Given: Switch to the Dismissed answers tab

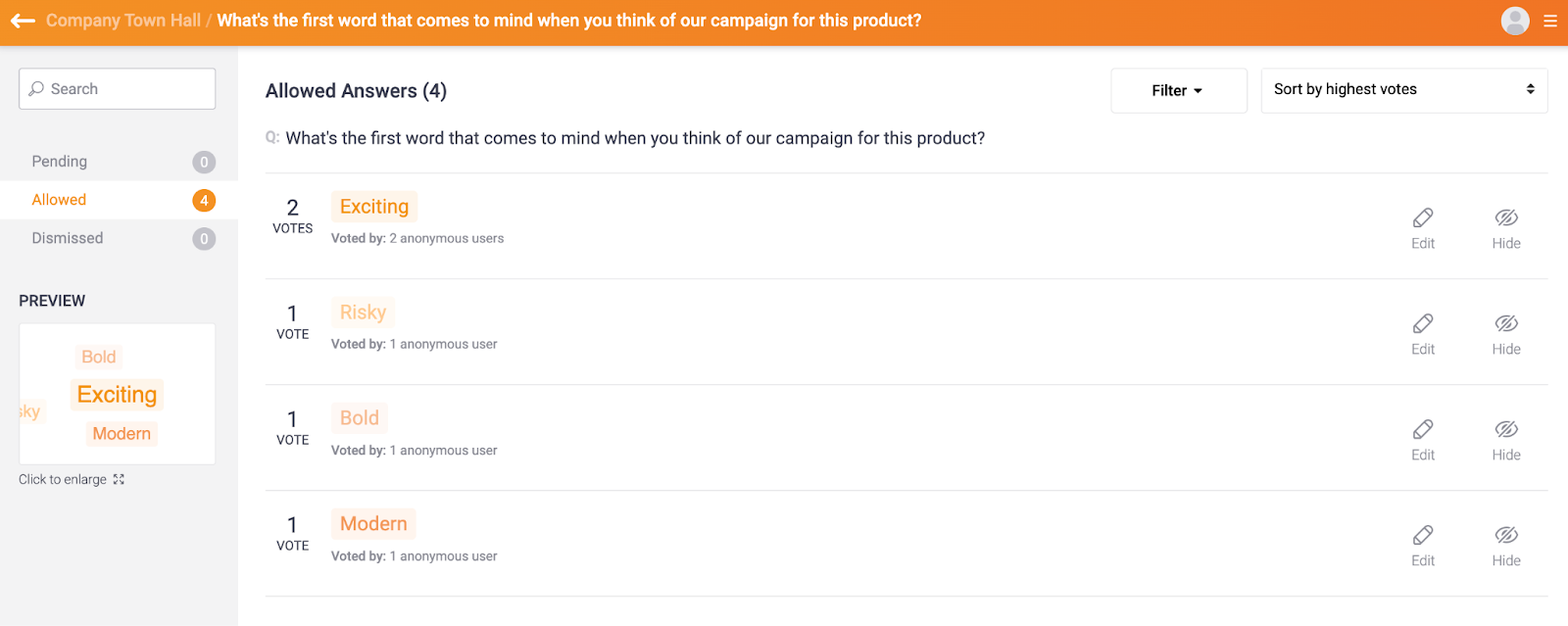Looking at the screenshot, I should pyautogui.click(x=68, y=238).
